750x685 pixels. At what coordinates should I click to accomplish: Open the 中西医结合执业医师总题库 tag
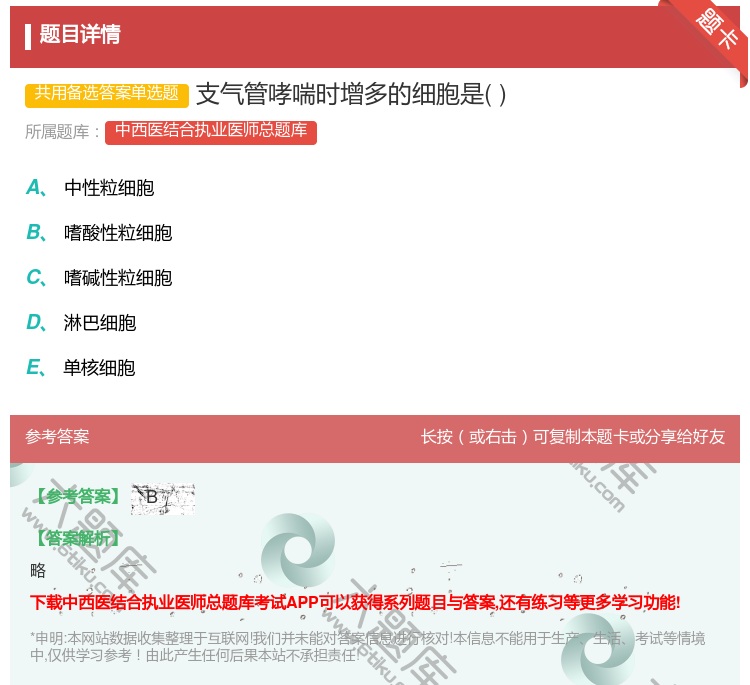click(211, 131)
